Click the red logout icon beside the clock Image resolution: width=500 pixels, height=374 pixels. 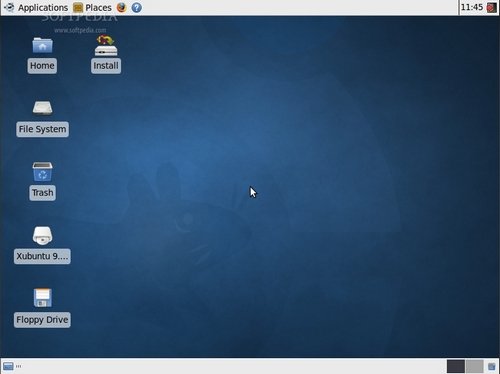(x=491, y=7)
